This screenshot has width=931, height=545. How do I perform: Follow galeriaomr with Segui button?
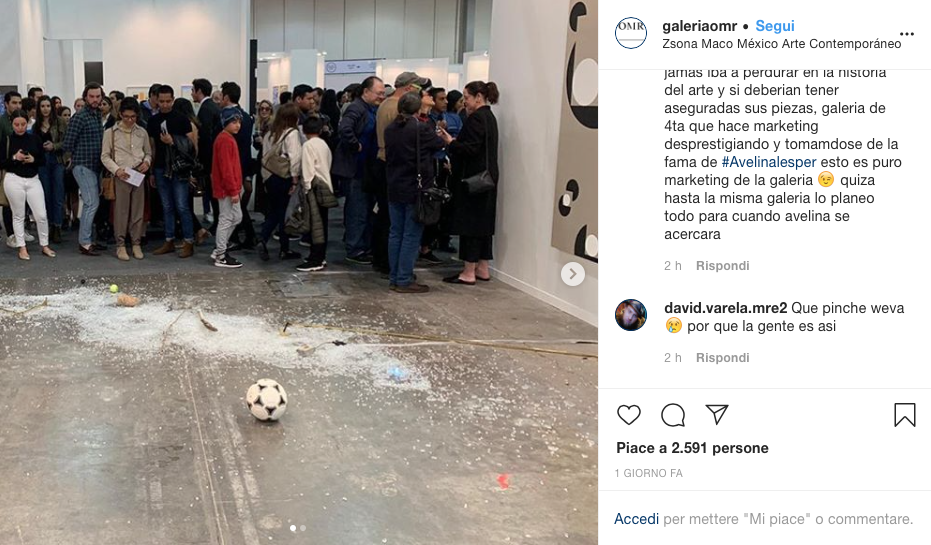775,26
